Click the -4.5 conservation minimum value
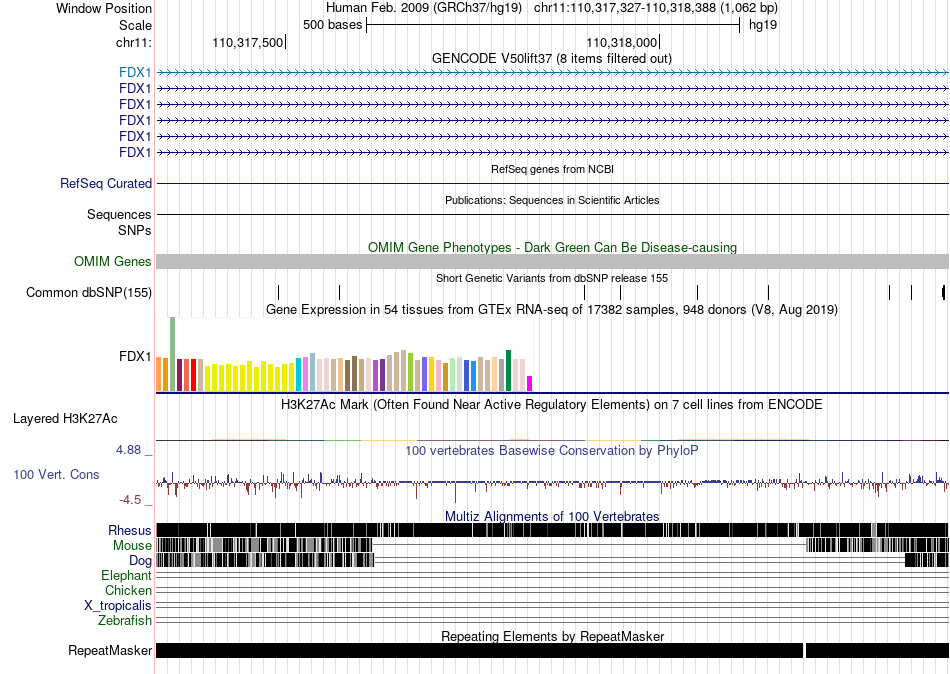Viewport: 950px width, 674px height. 130,500
